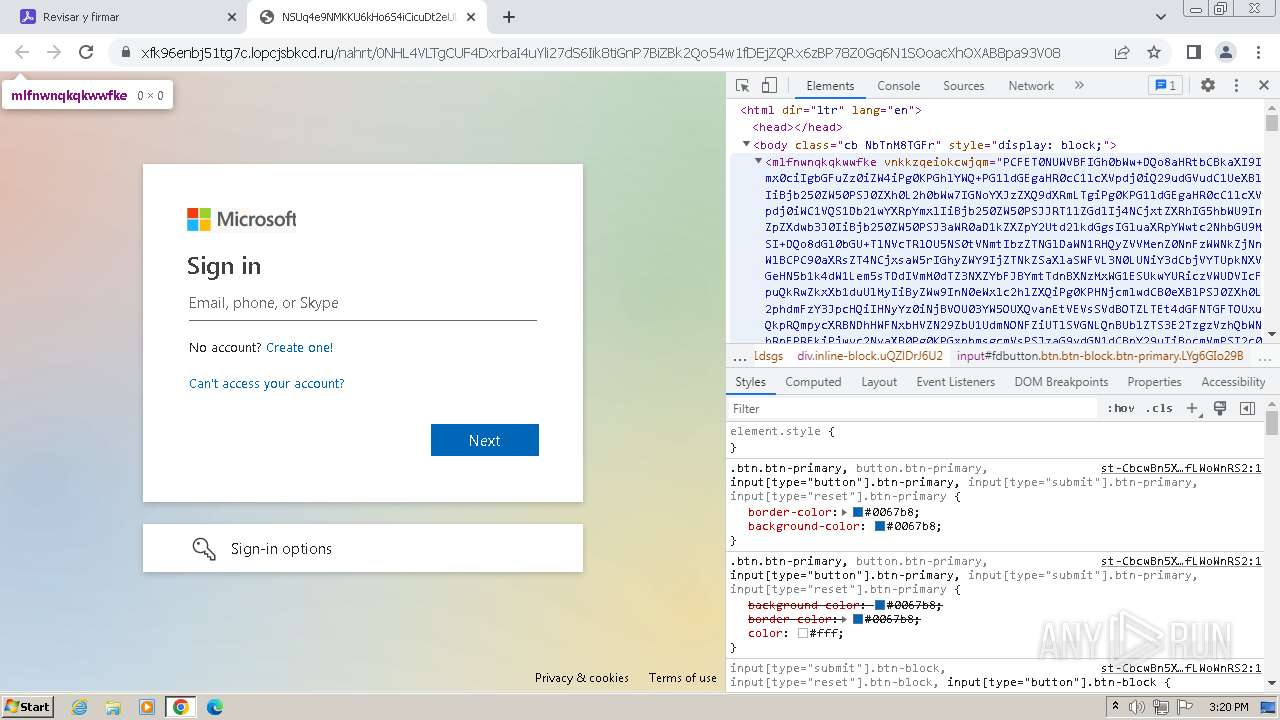The width and height of the screenshot is (1280, 720).
Task: Toggle the :hov element state panel
Action: point(1121,408)
